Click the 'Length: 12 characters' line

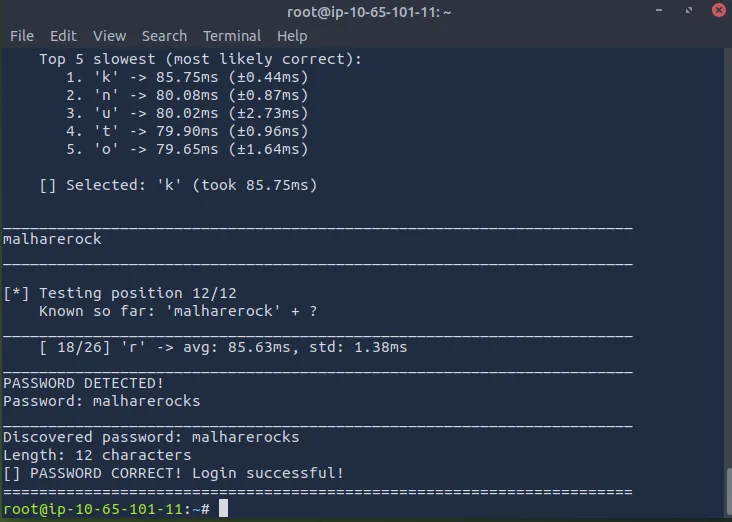click(97, 455)
